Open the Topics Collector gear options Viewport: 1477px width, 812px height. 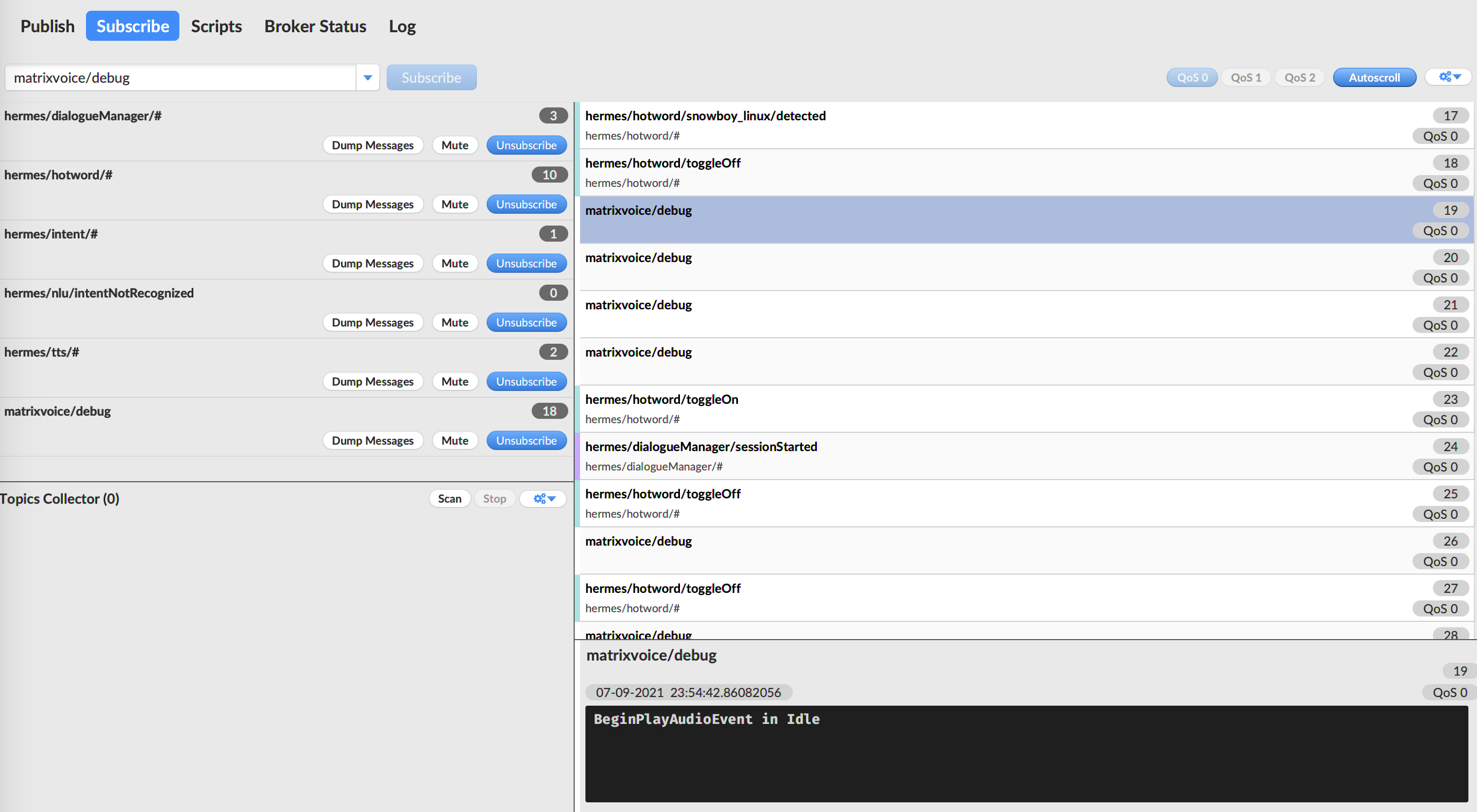pyautogui.click(x=544, y=498)
